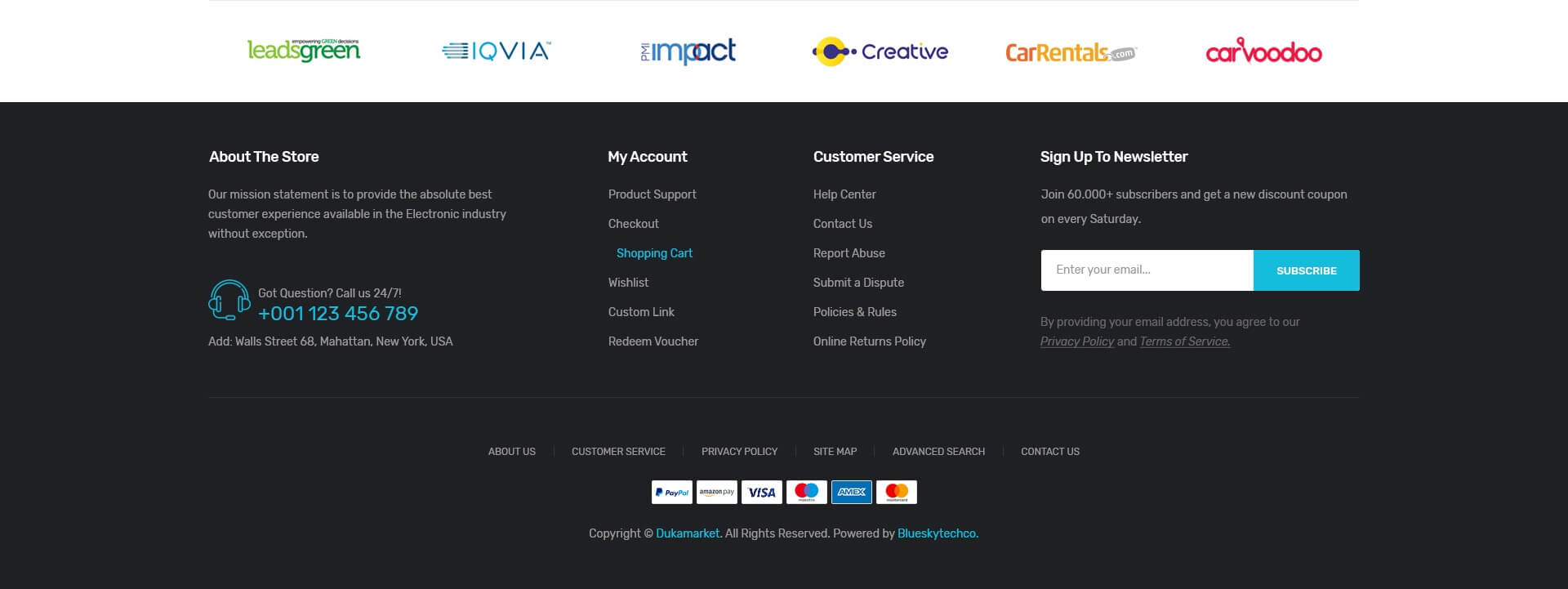
Task: Focus the Enter your email field
Action: [1147, 270]
